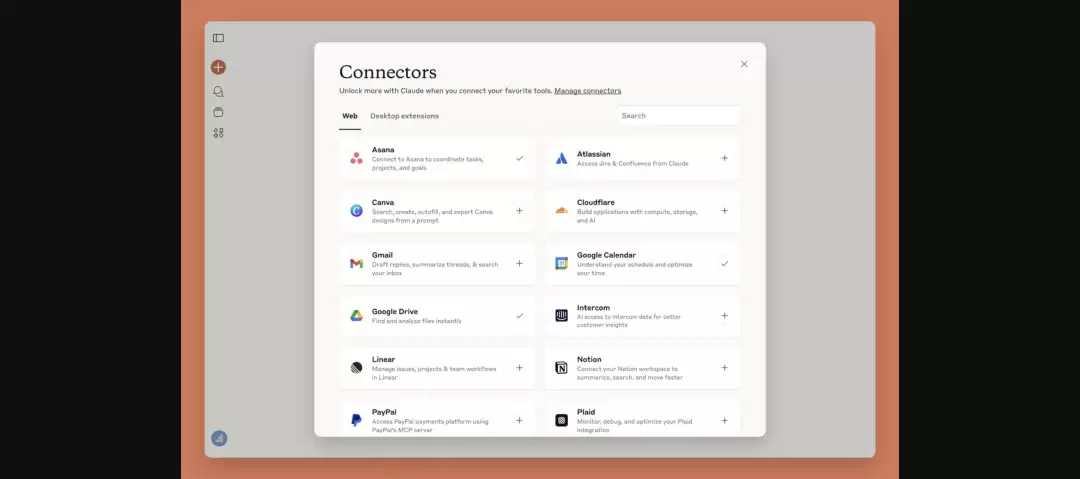This screenshot has height=479, width=1080.
Task: Add the Canva connector with its plus
Action: tap(519, 211)
